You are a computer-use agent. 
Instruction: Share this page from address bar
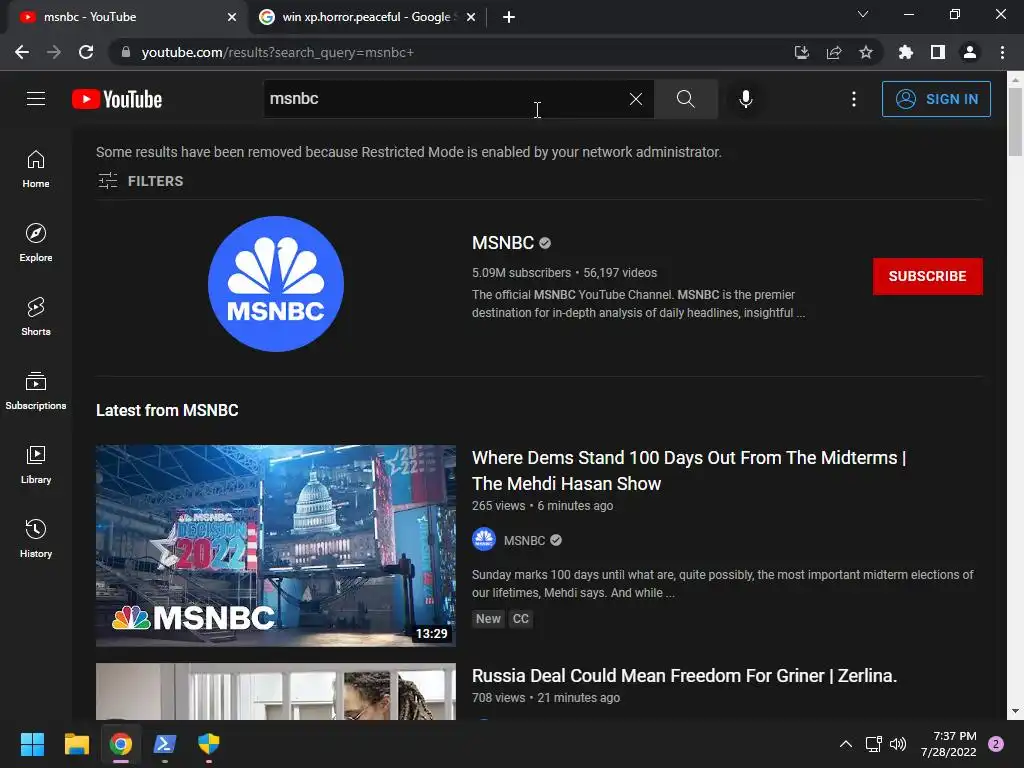click(834, 52)
